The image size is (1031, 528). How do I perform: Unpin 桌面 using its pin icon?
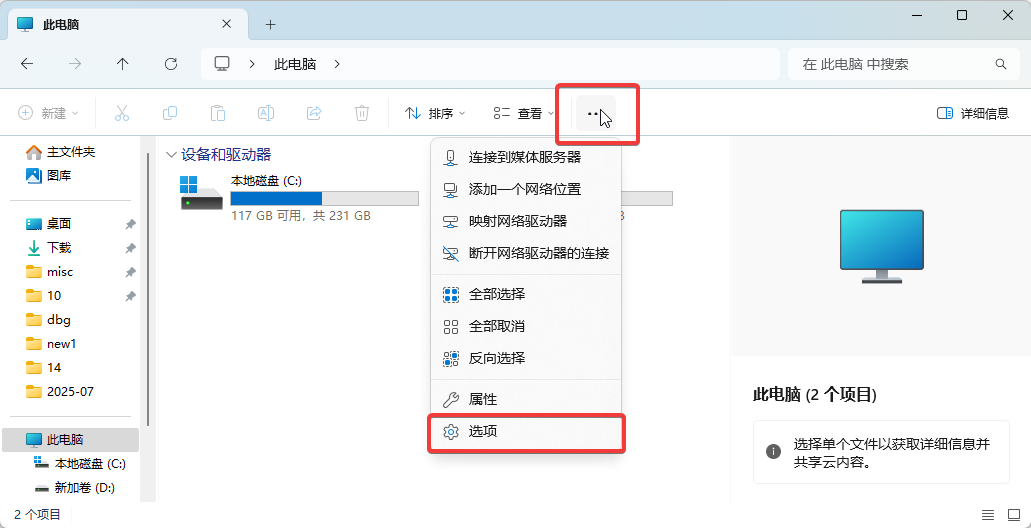tap(130, 224)
